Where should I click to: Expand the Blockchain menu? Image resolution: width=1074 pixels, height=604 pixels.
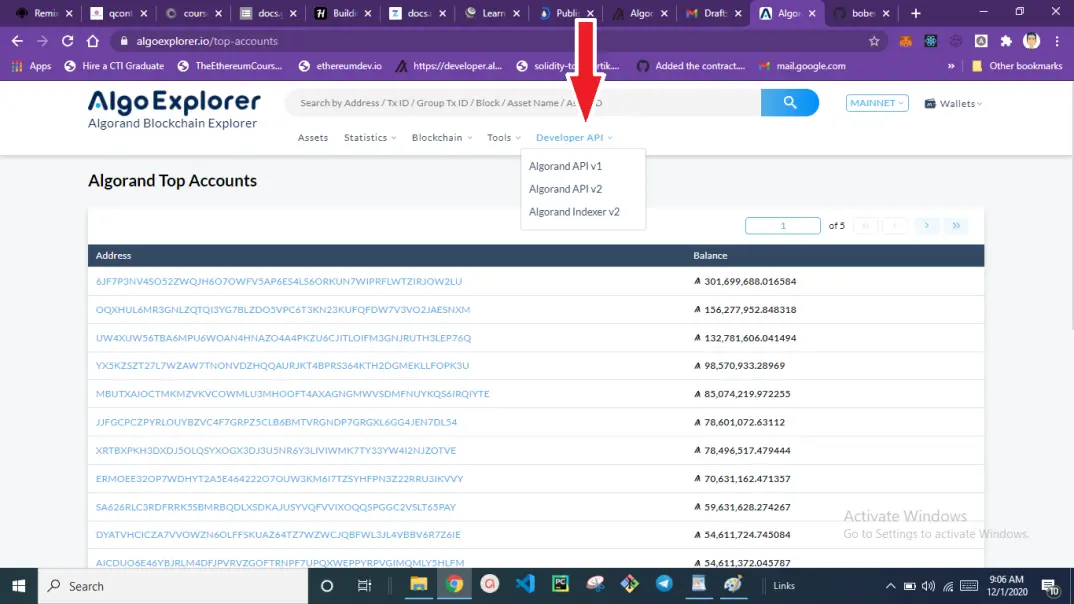point(442,138)
